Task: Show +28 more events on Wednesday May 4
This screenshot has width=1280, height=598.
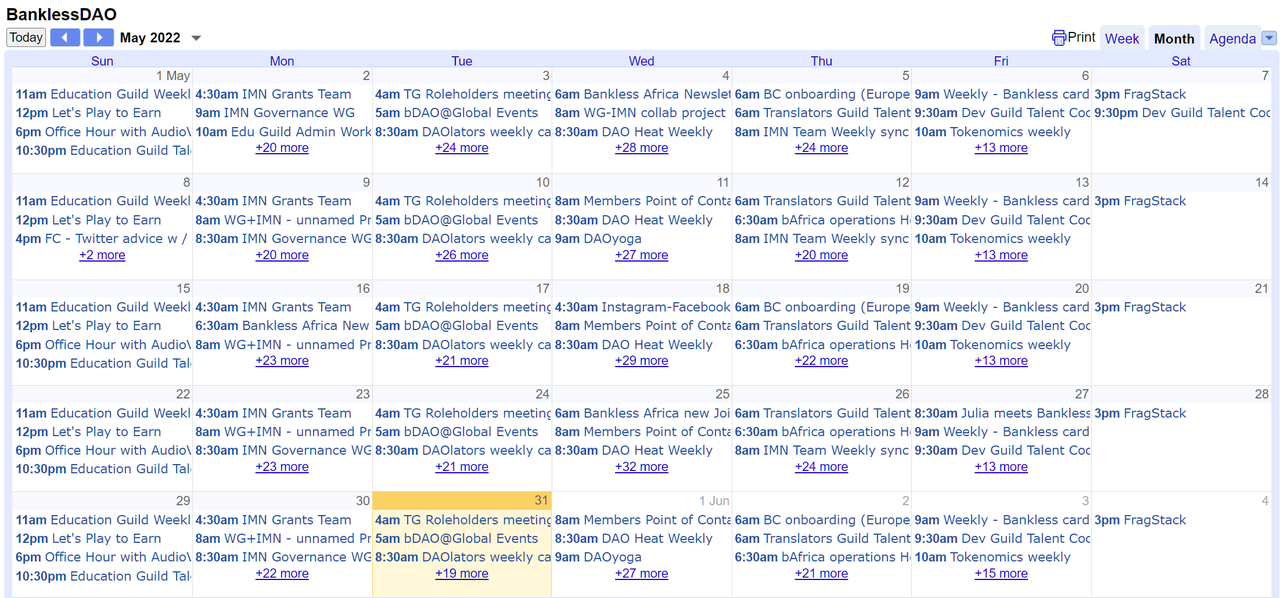Action: pos(641,148)
